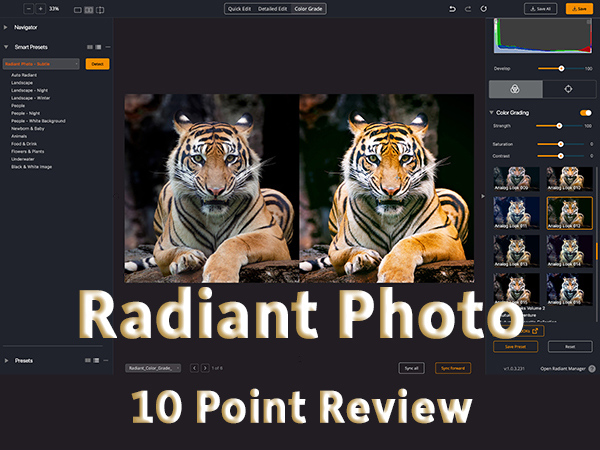
Task: Select side-by-side comparison view icon
Action: [x=89, y=10]
